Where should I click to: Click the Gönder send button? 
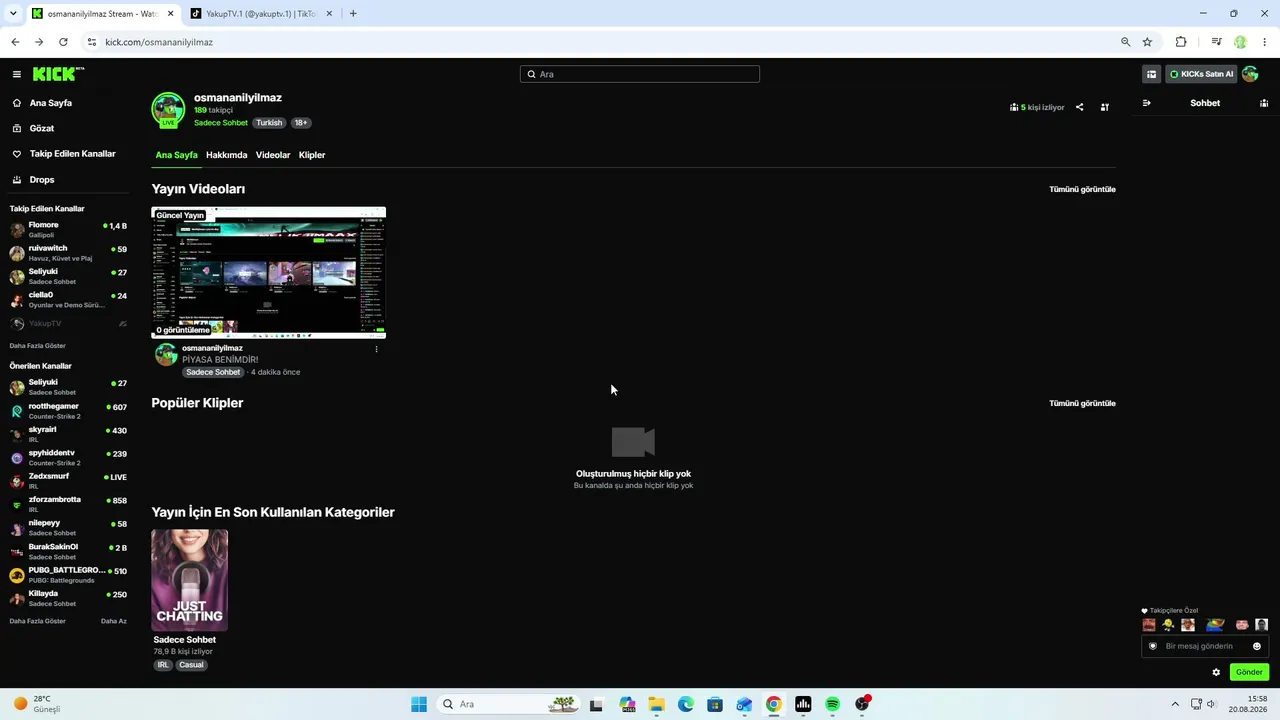pos(1249,672)
